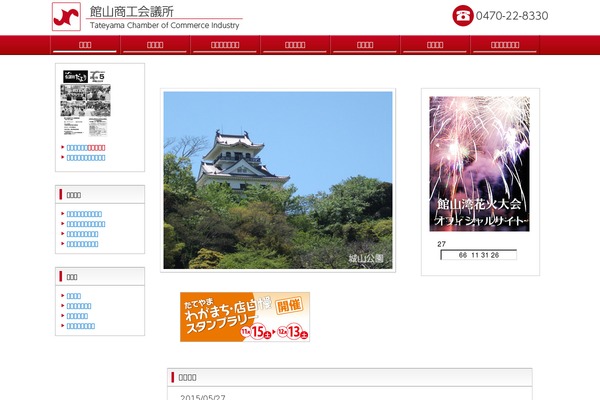The image size is (600, 400).
Task: Open the newsletter cover thumbnail in sidebar
Action: click(x=85, y=103)
